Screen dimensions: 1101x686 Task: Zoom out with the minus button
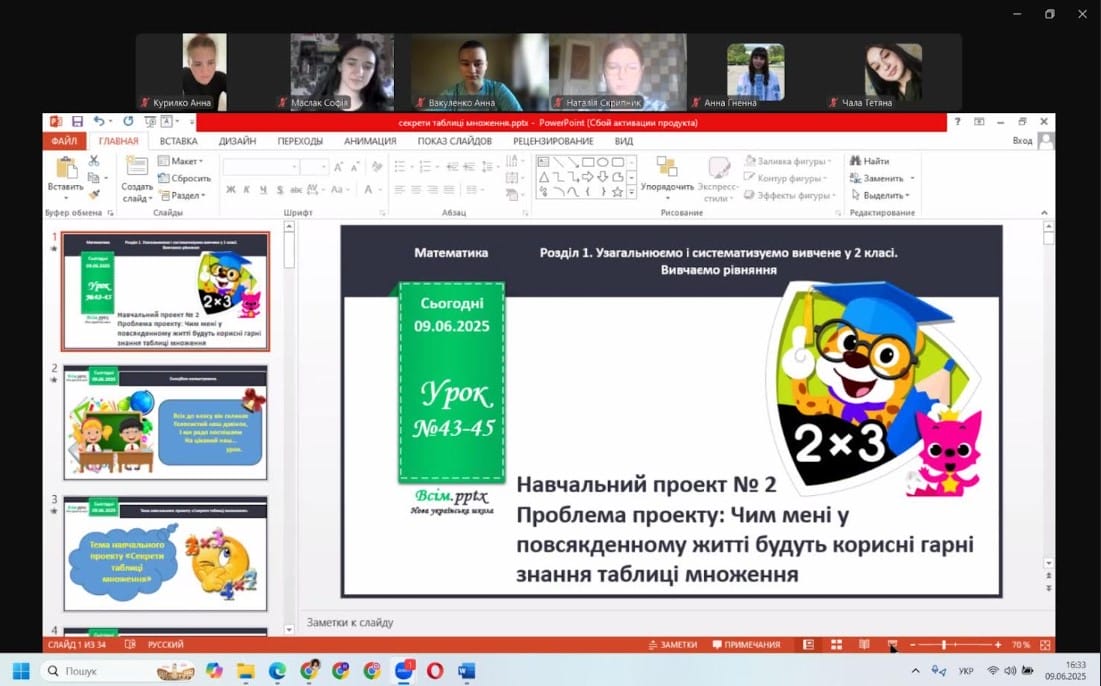click(913, 645)
